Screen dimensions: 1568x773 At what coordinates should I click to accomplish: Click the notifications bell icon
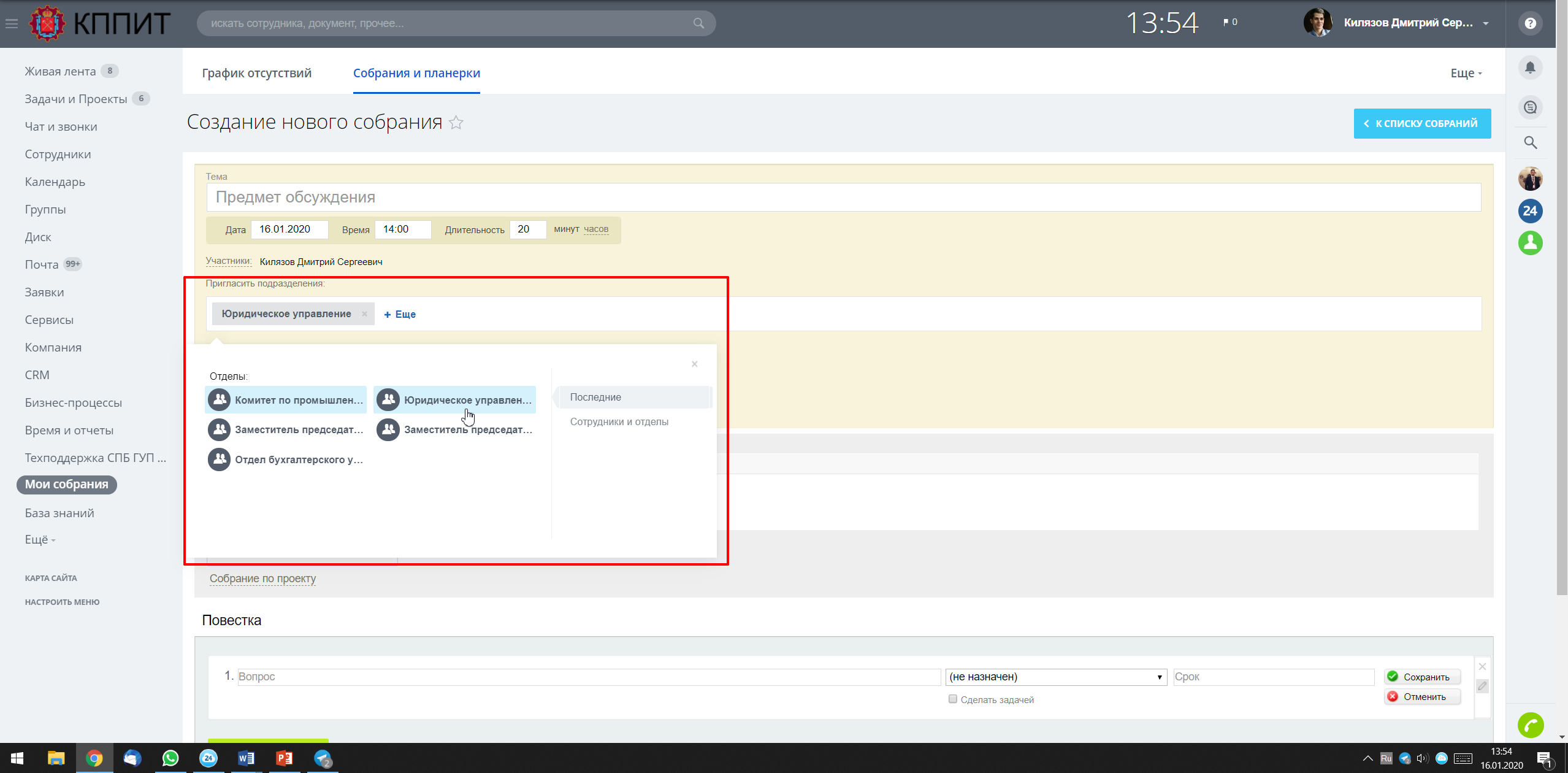(x=1530, y=67)
